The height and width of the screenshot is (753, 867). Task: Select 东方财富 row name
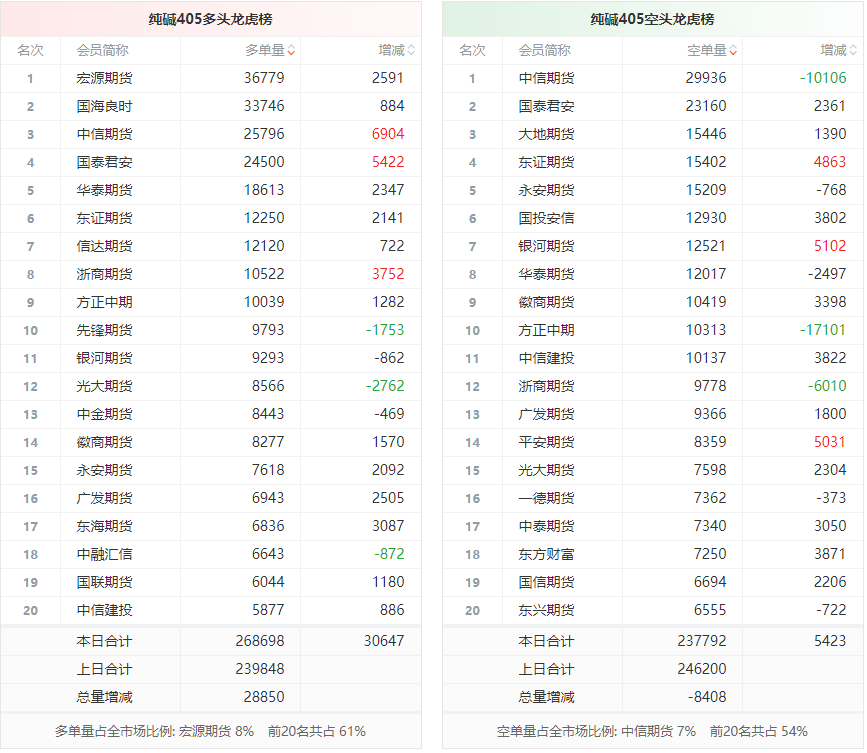(x=546, y=554)
